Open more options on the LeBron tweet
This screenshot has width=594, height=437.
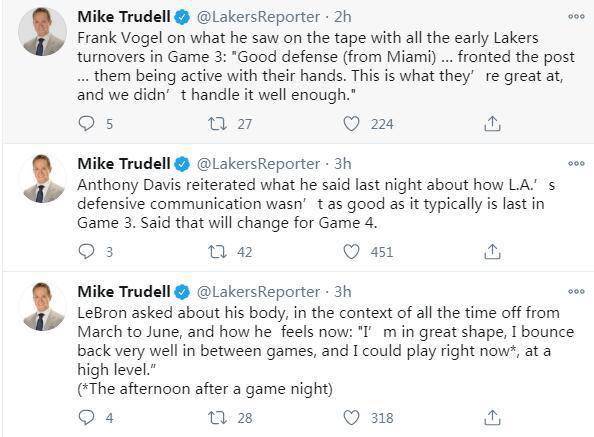[576, 291]
